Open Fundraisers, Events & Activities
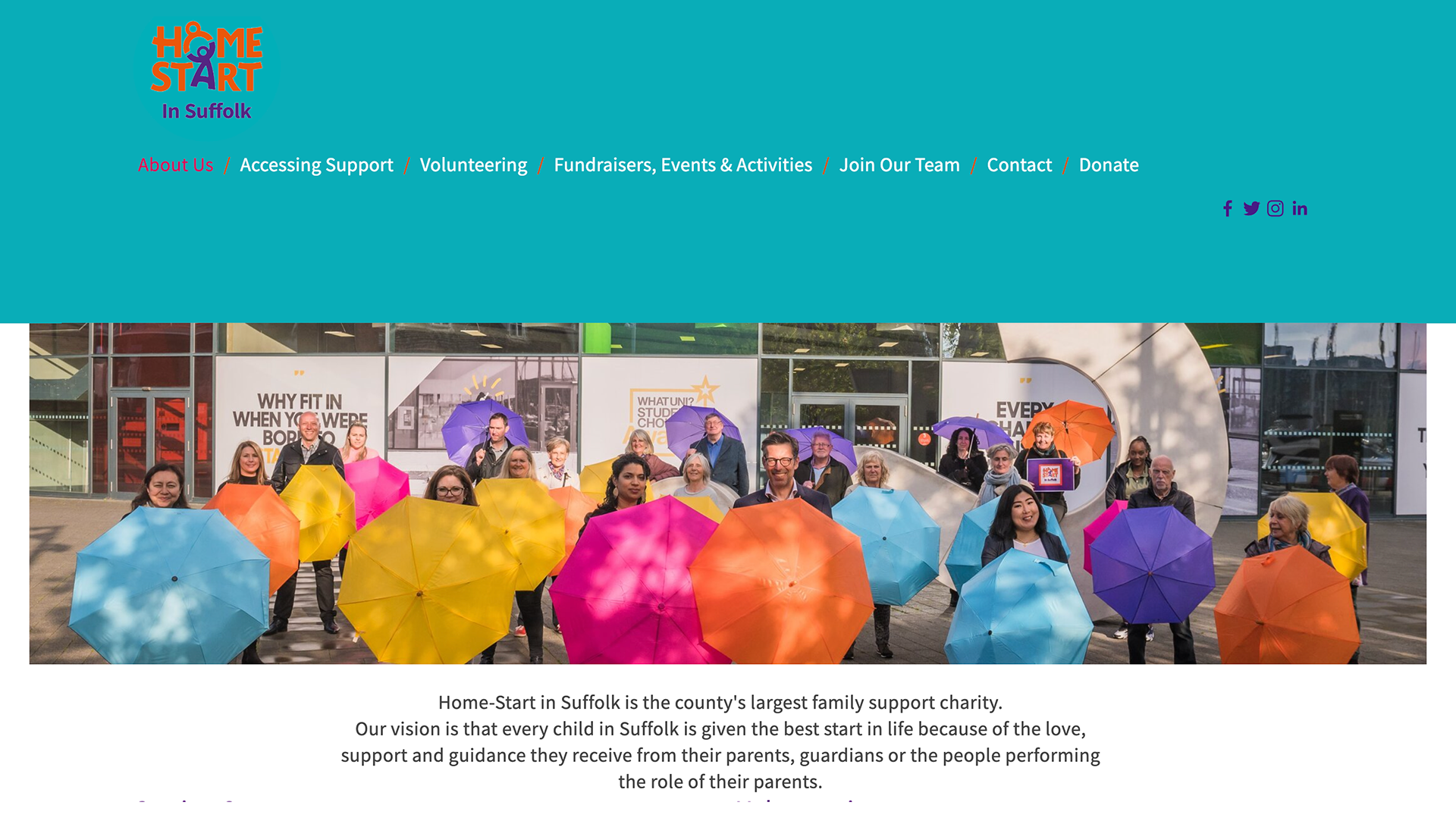Image resolution: width=1456 pixels, height=818 pixels. pyautogui.click(x=682, y=165)
